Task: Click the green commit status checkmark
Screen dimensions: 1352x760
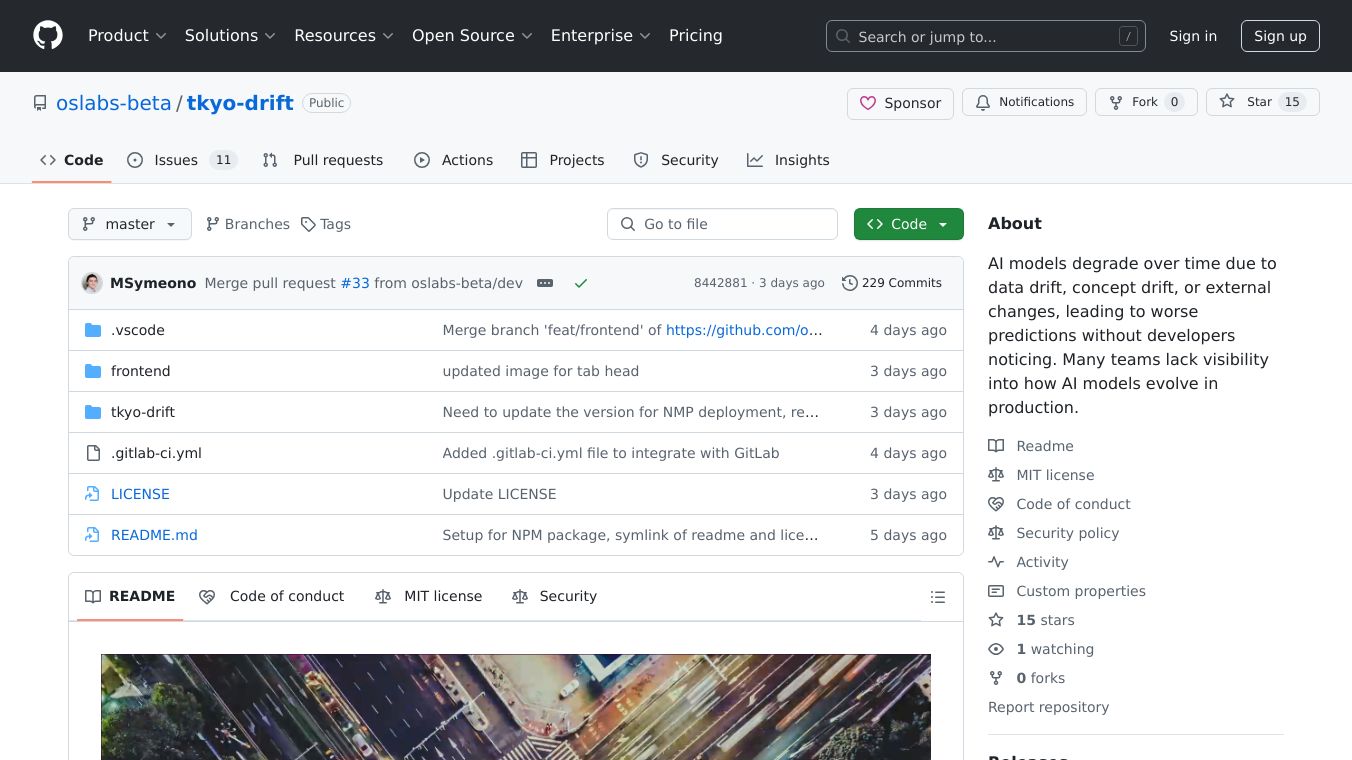Action: coord(581,283)
